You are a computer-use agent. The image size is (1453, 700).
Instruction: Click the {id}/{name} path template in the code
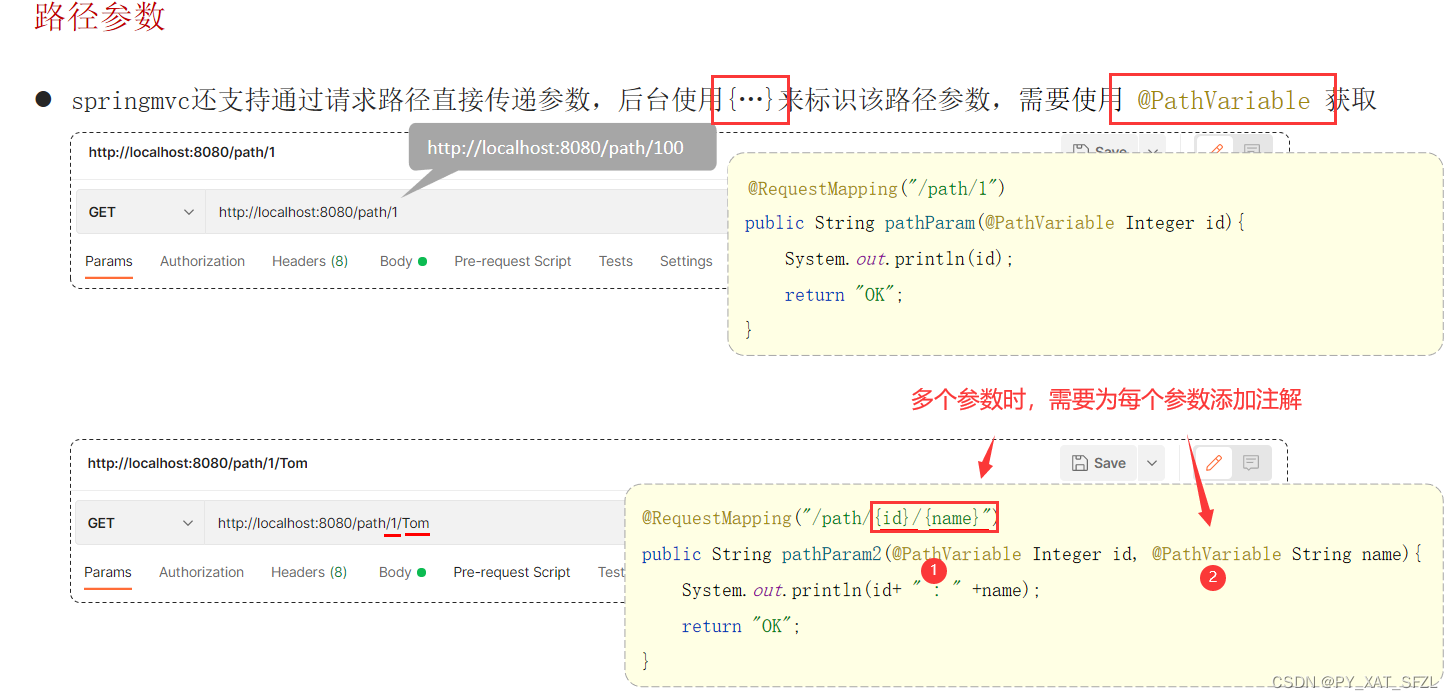click(934, 517)
